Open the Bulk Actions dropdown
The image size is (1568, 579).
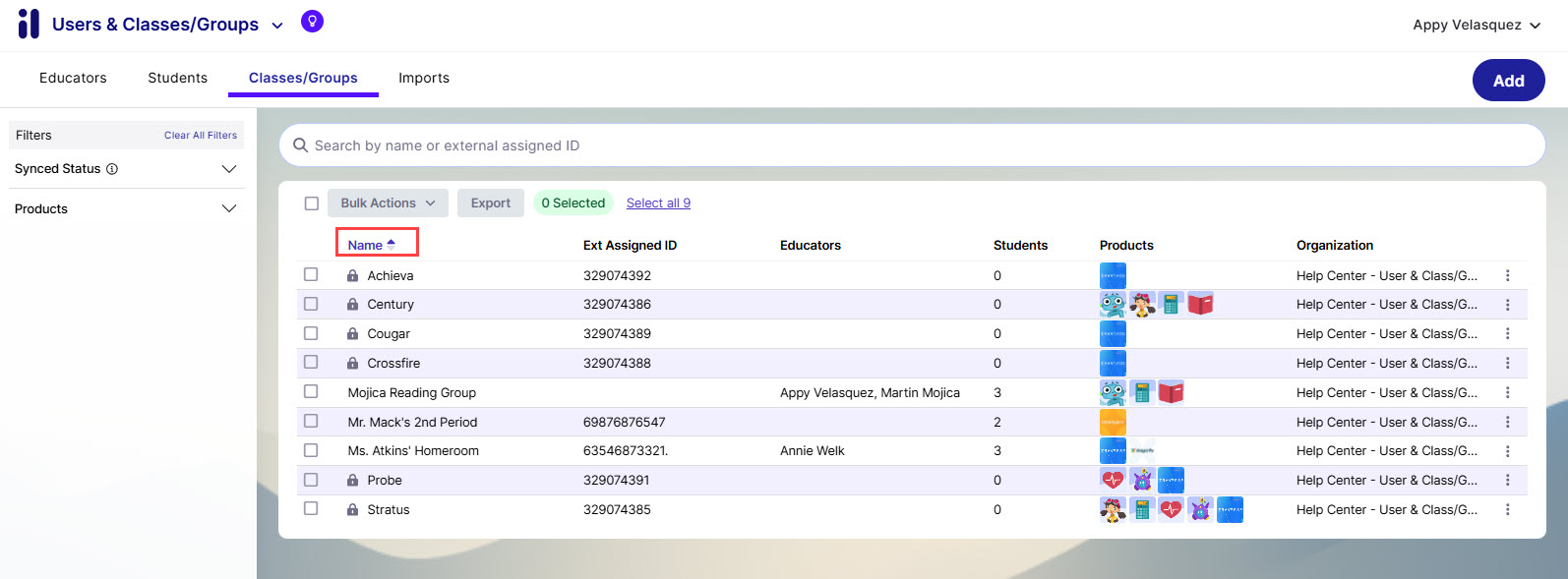click(x=388, y=203)
